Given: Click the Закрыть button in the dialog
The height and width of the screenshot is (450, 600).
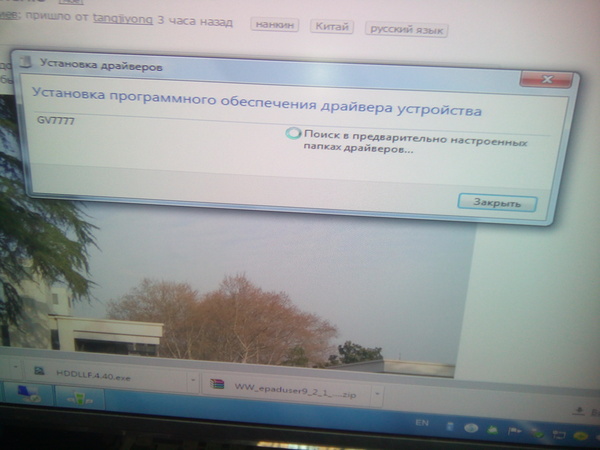Looking at the screenshot, I should point(497,203).
